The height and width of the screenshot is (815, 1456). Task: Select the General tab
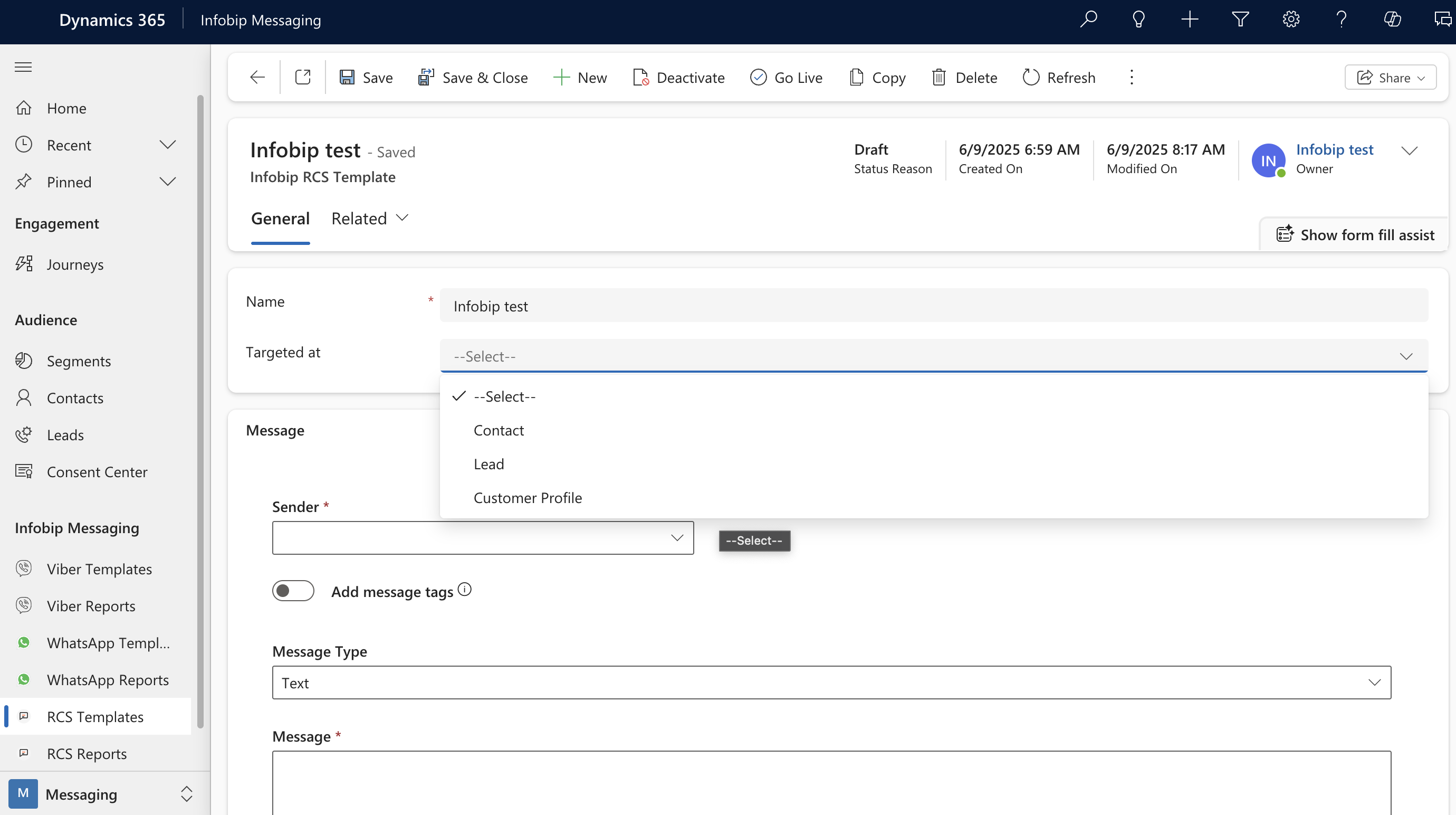click(280, 219)
